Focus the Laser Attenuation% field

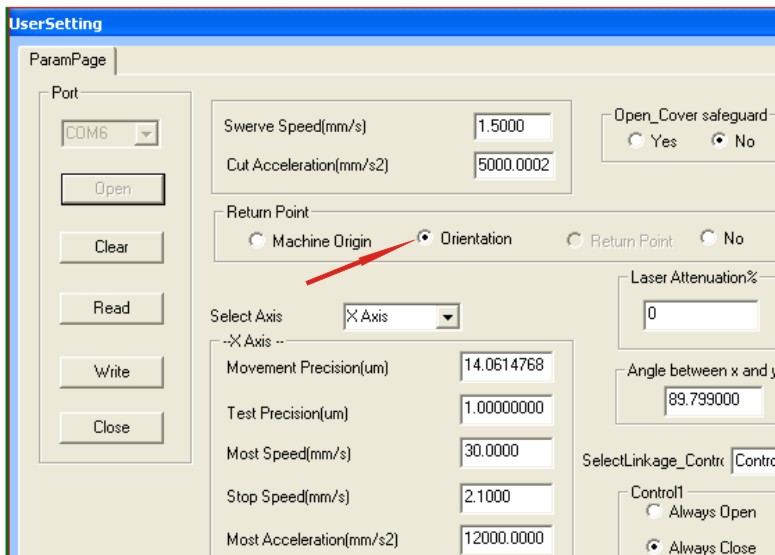pos(700,316)
